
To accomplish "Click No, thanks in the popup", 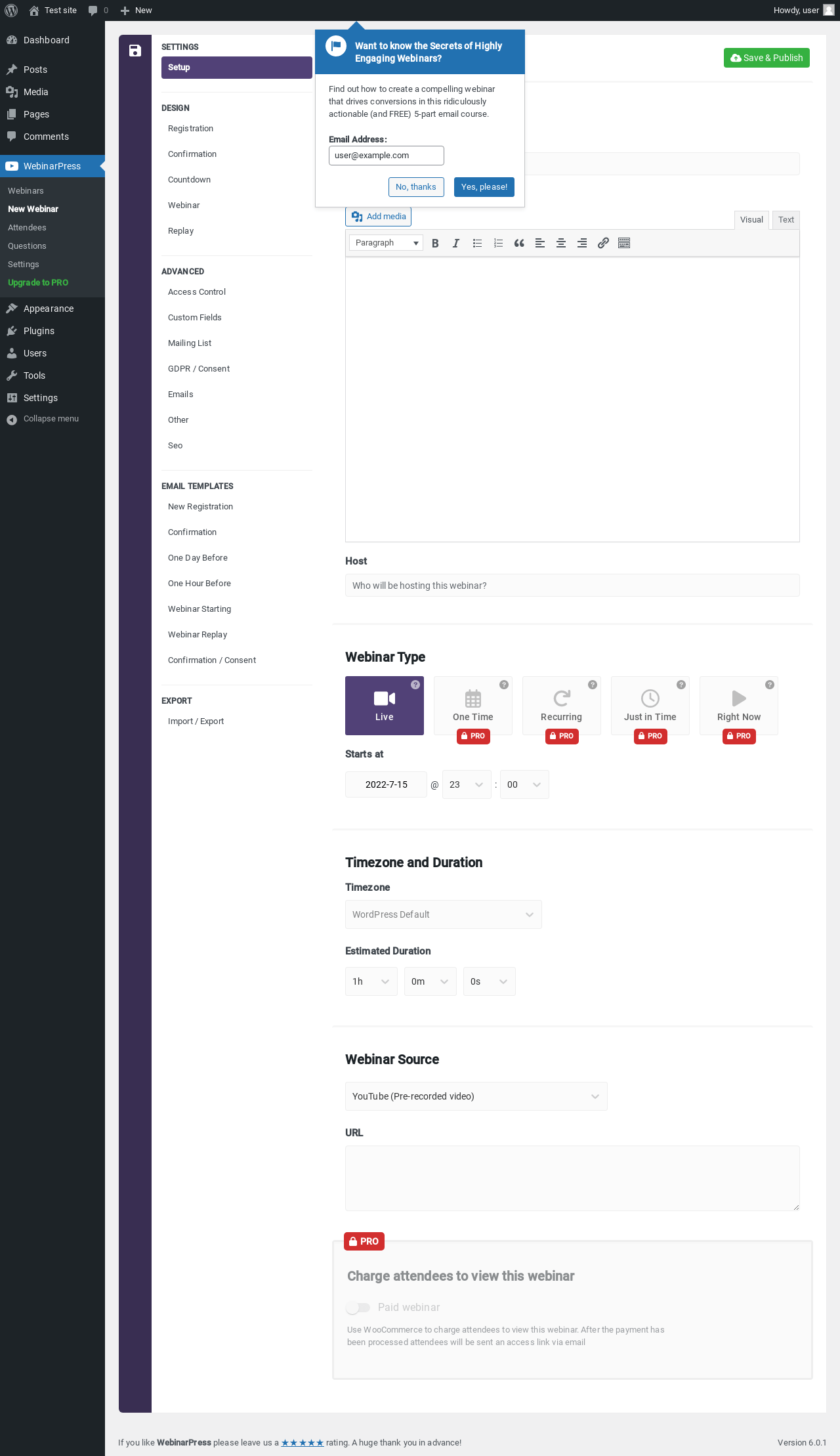I will [416, 187].
